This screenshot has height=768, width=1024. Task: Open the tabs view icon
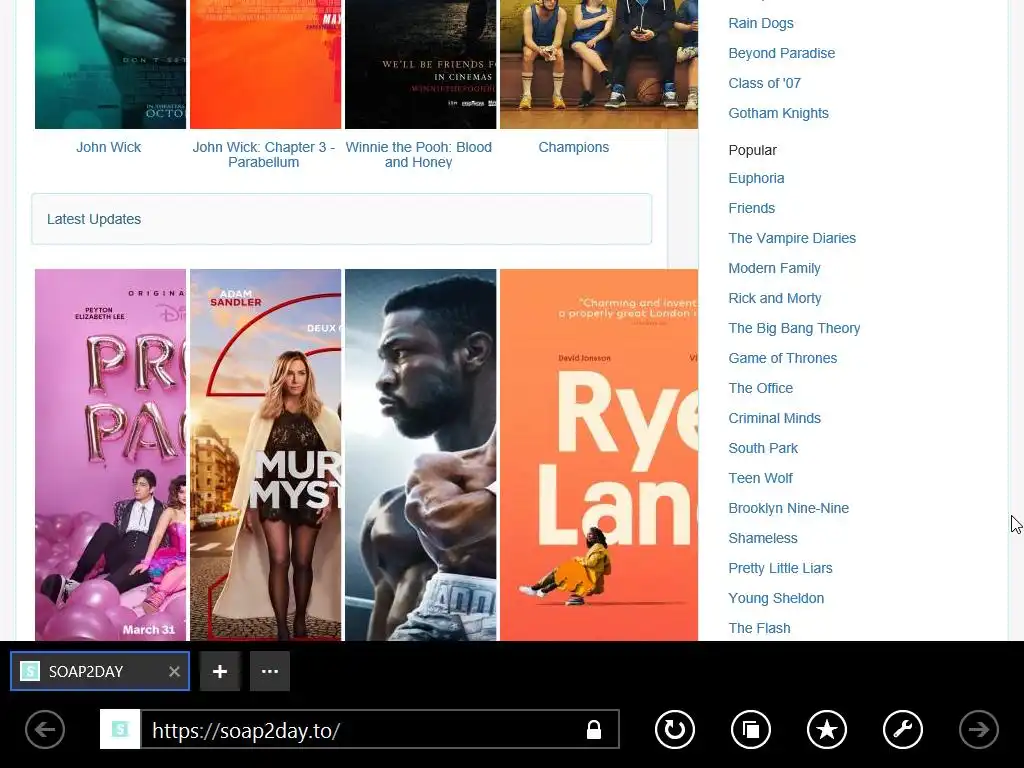[x=751, y=729]
